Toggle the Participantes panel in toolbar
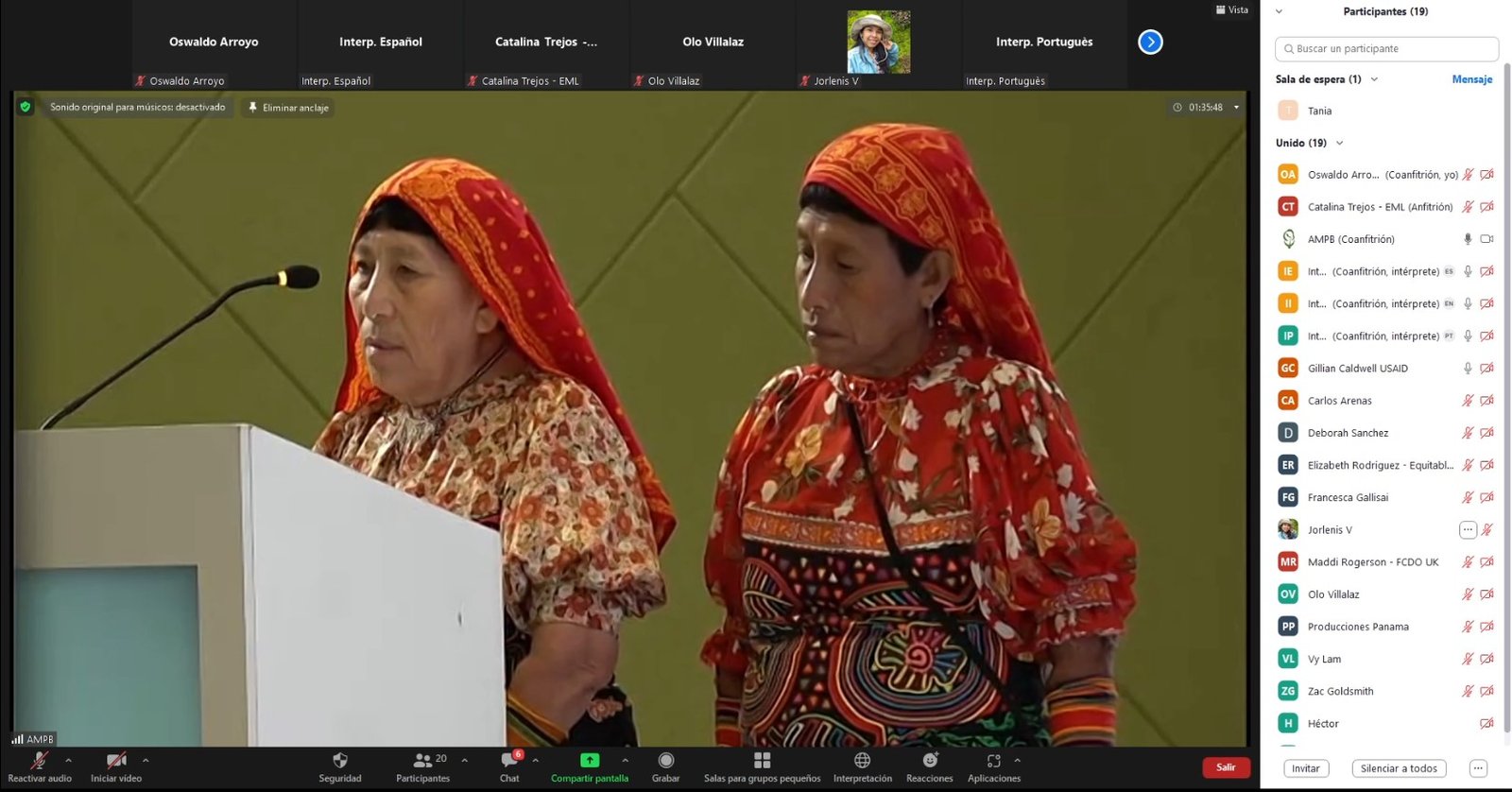Image resolution: width=1512 pixels, height=792 pixels. pyautogui.click(x=422, y=761)
